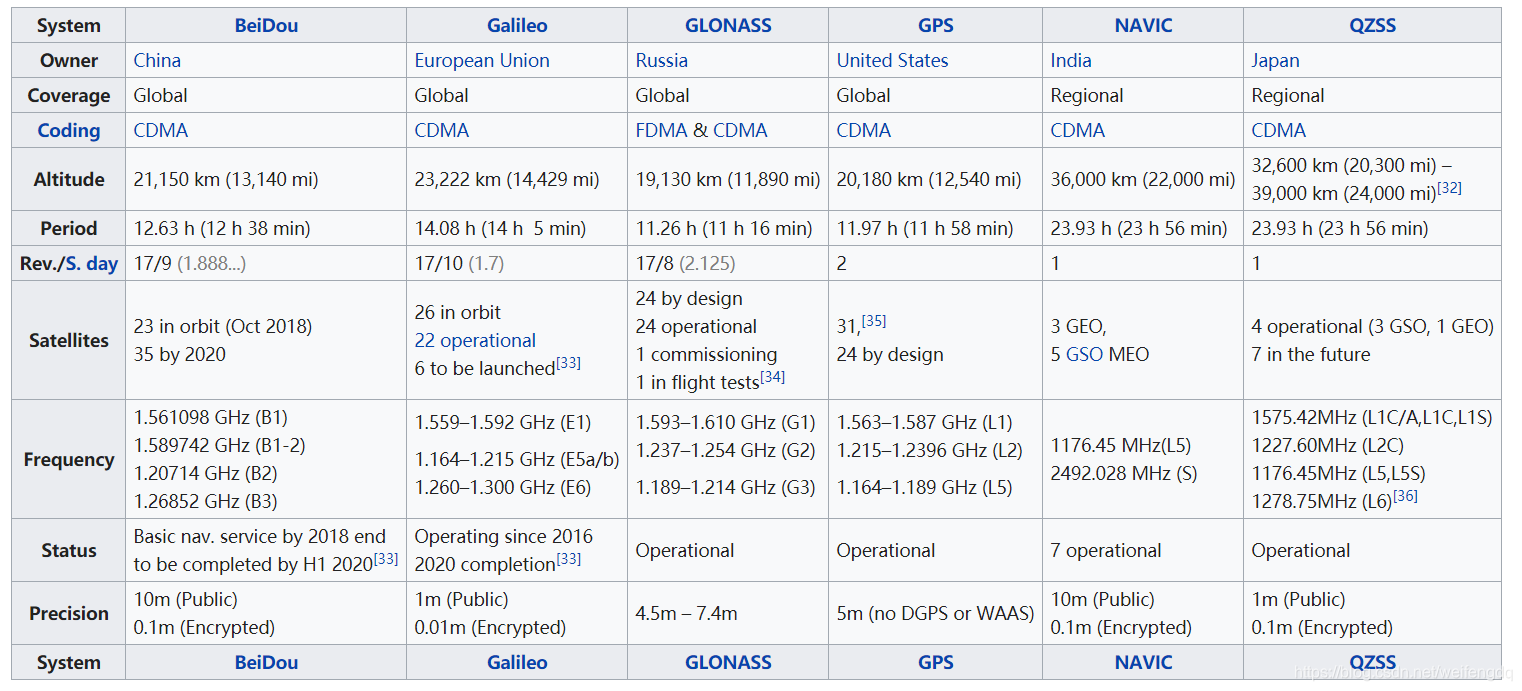The image size is (1522, 691).
Task: Open the NAVIC header link above India
Action: (x=1143, y=25)
